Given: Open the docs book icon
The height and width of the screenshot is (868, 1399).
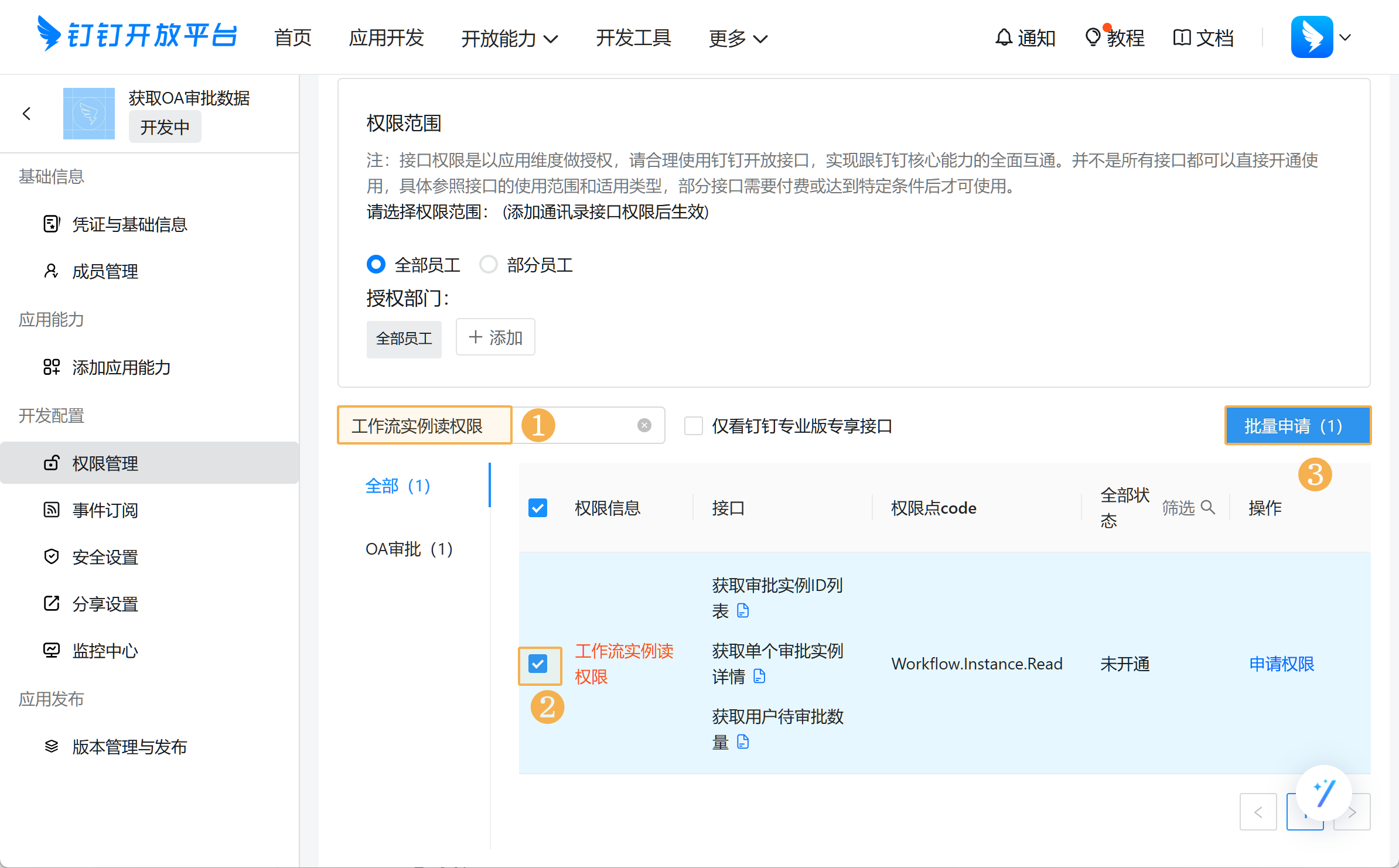Looking at the screenshot, I should point(1182,37).
